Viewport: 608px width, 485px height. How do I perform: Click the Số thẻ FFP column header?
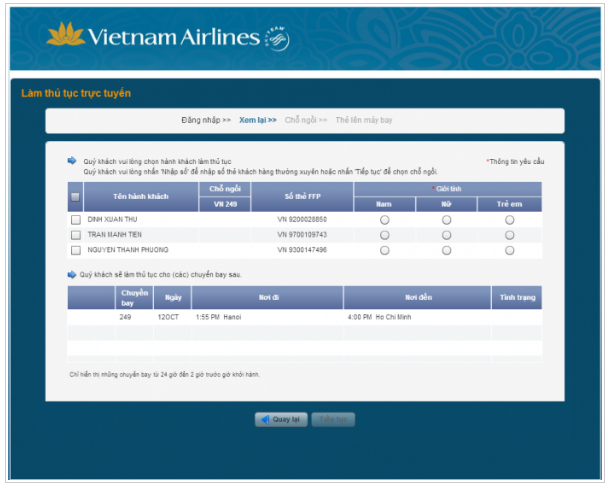(302, 197)
